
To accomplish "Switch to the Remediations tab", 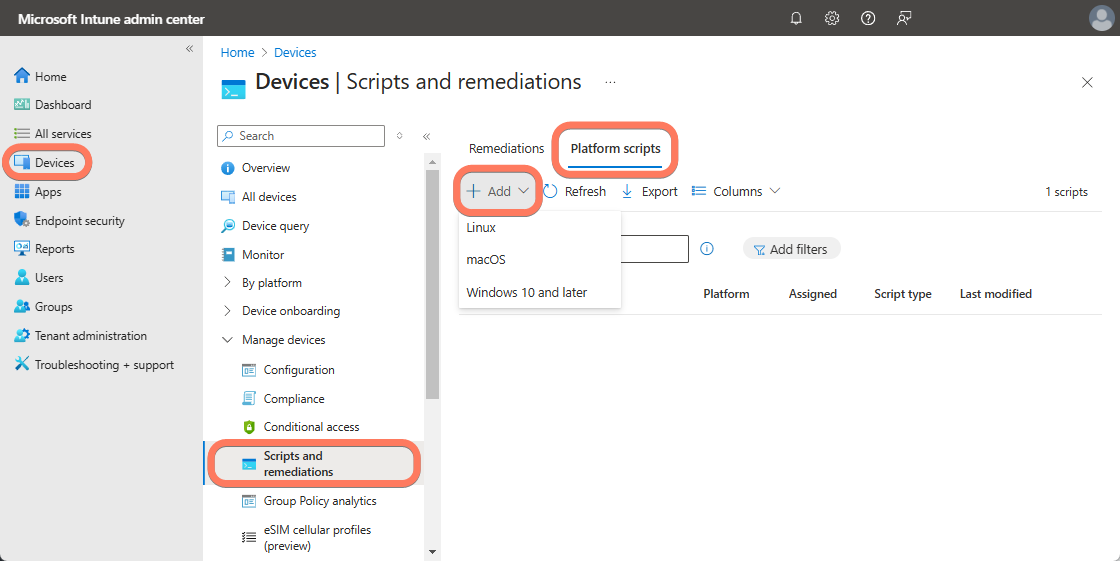I will click(506, 148).
